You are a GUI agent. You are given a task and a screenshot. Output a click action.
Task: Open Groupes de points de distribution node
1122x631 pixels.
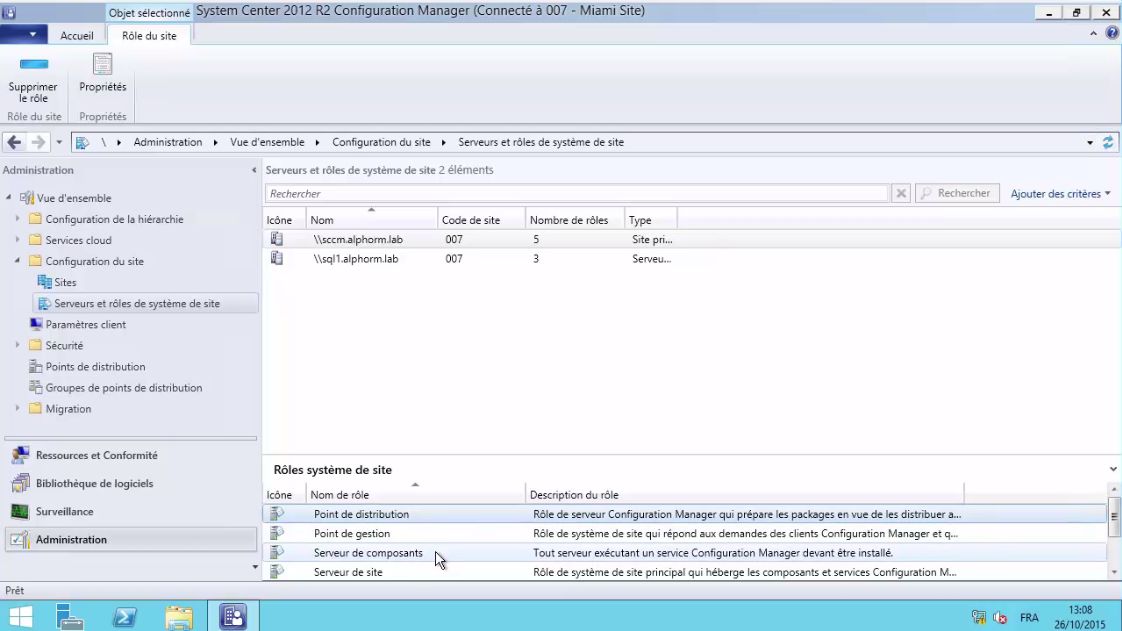(123, 388)
